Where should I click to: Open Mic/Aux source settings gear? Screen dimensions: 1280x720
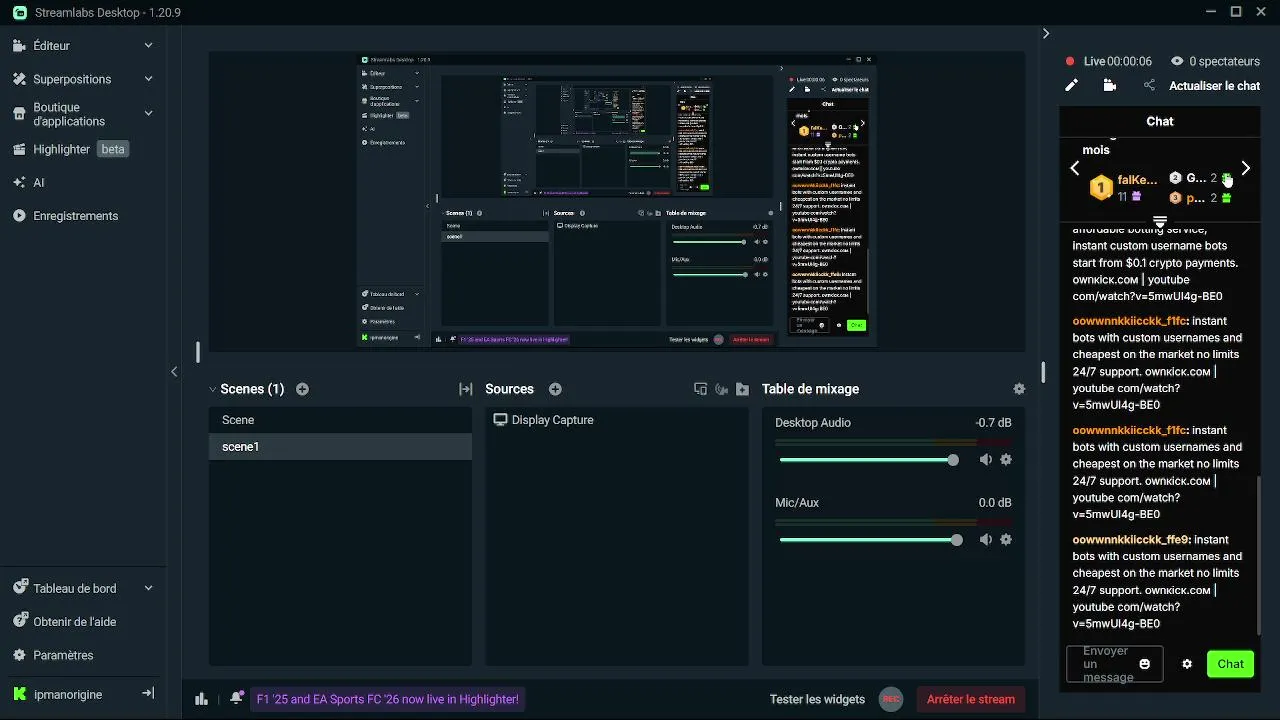1006,540
